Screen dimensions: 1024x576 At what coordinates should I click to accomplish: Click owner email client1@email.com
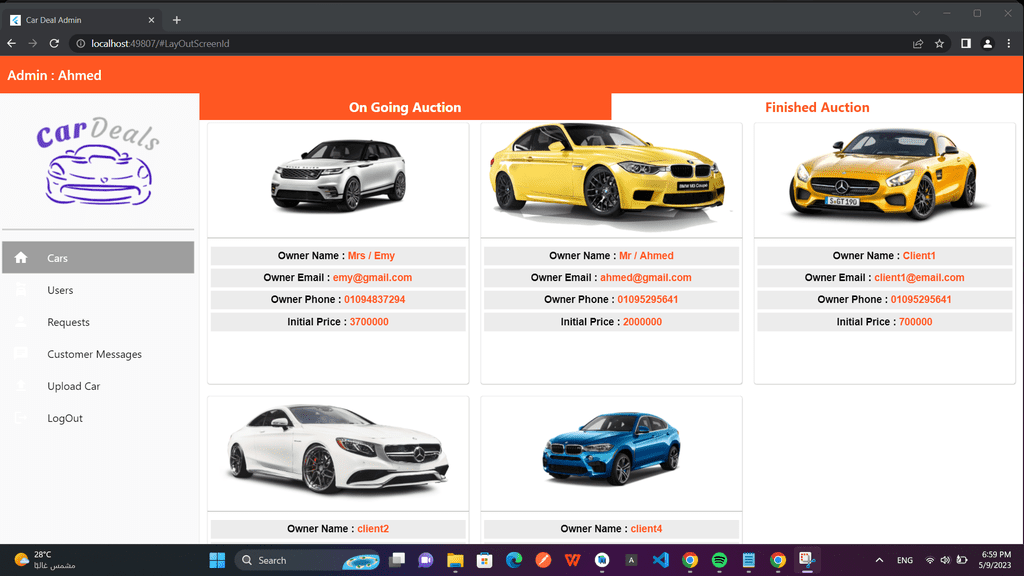tap(920, 278)
